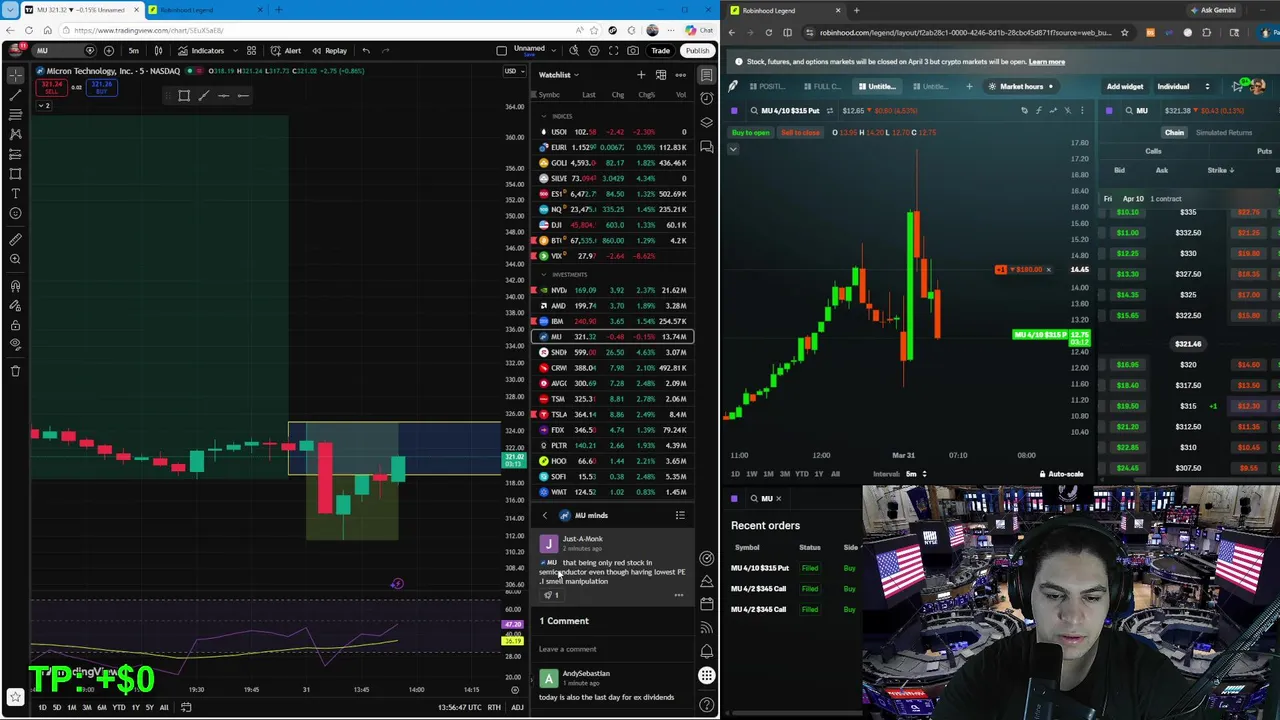Click the Learn more link in Robinhood banner
This screenshot has width=1280, height=720.
click(1047, 61)
